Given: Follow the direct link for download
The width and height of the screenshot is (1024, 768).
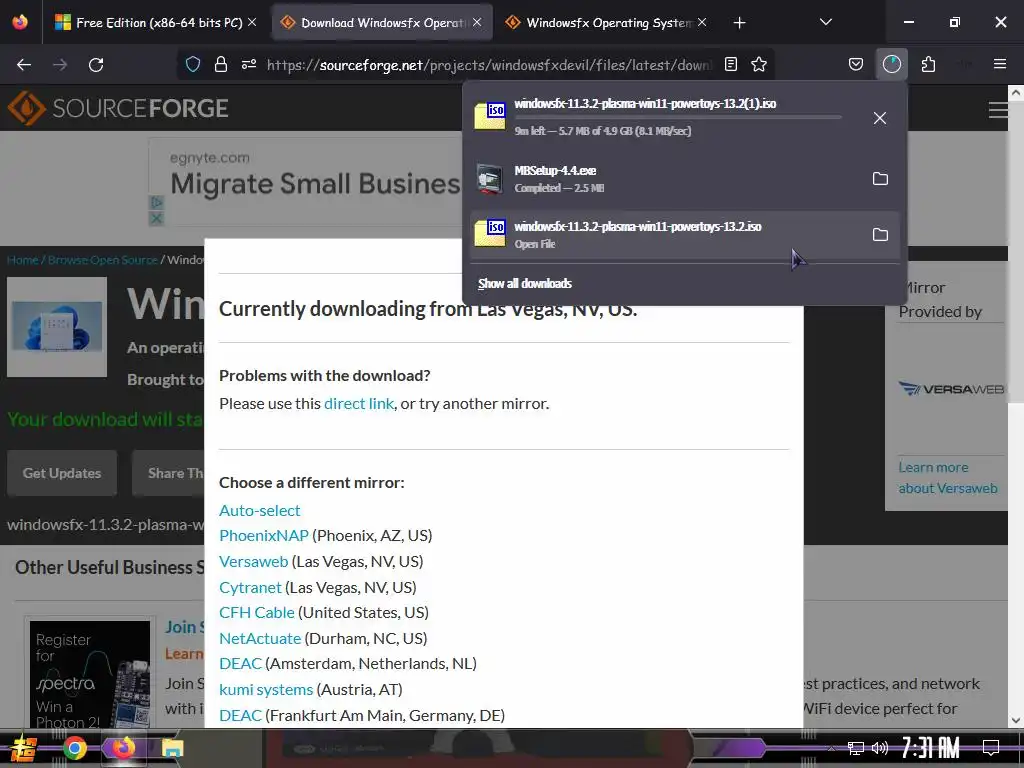Looking at the screenshot, I should (x=359, y=404).
